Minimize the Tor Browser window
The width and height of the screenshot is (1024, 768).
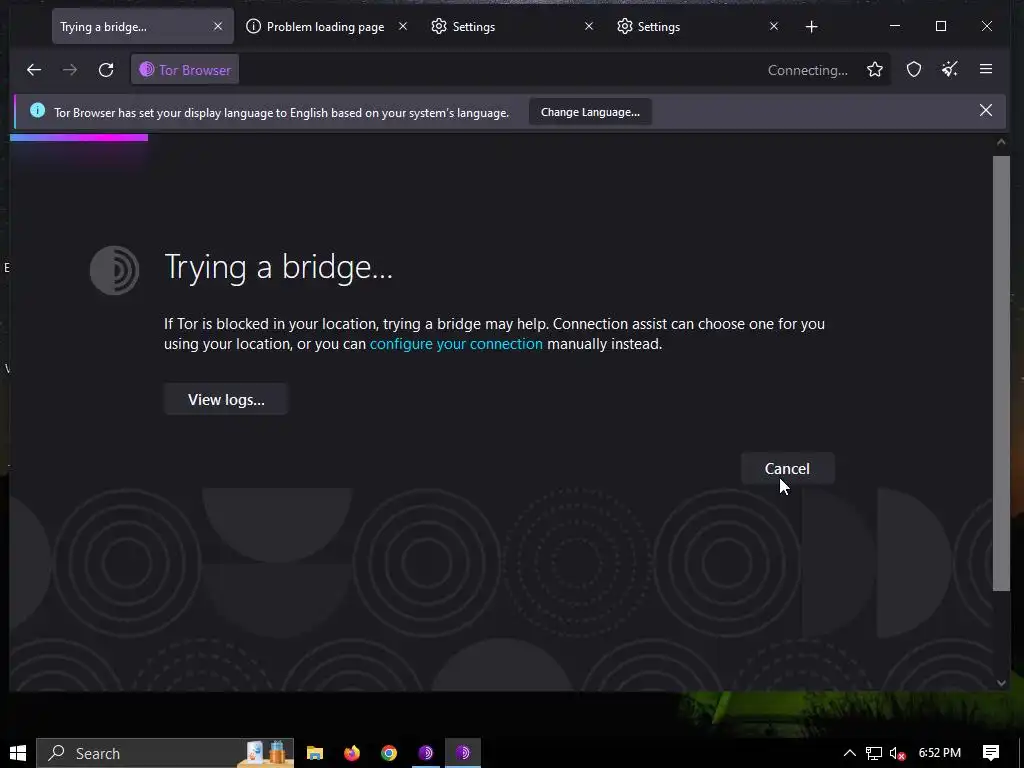click(895, 26)
